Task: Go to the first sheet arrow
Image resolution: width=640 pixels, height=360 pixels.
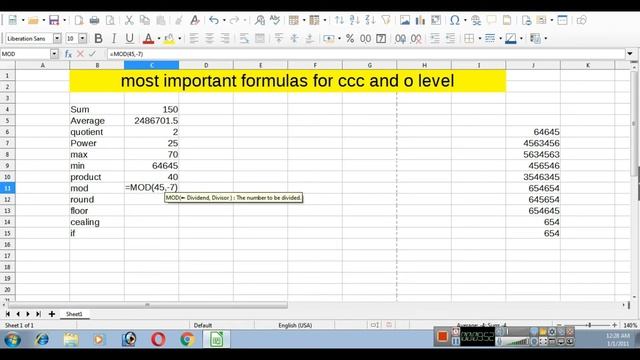Action: click(x=7, y=314)
